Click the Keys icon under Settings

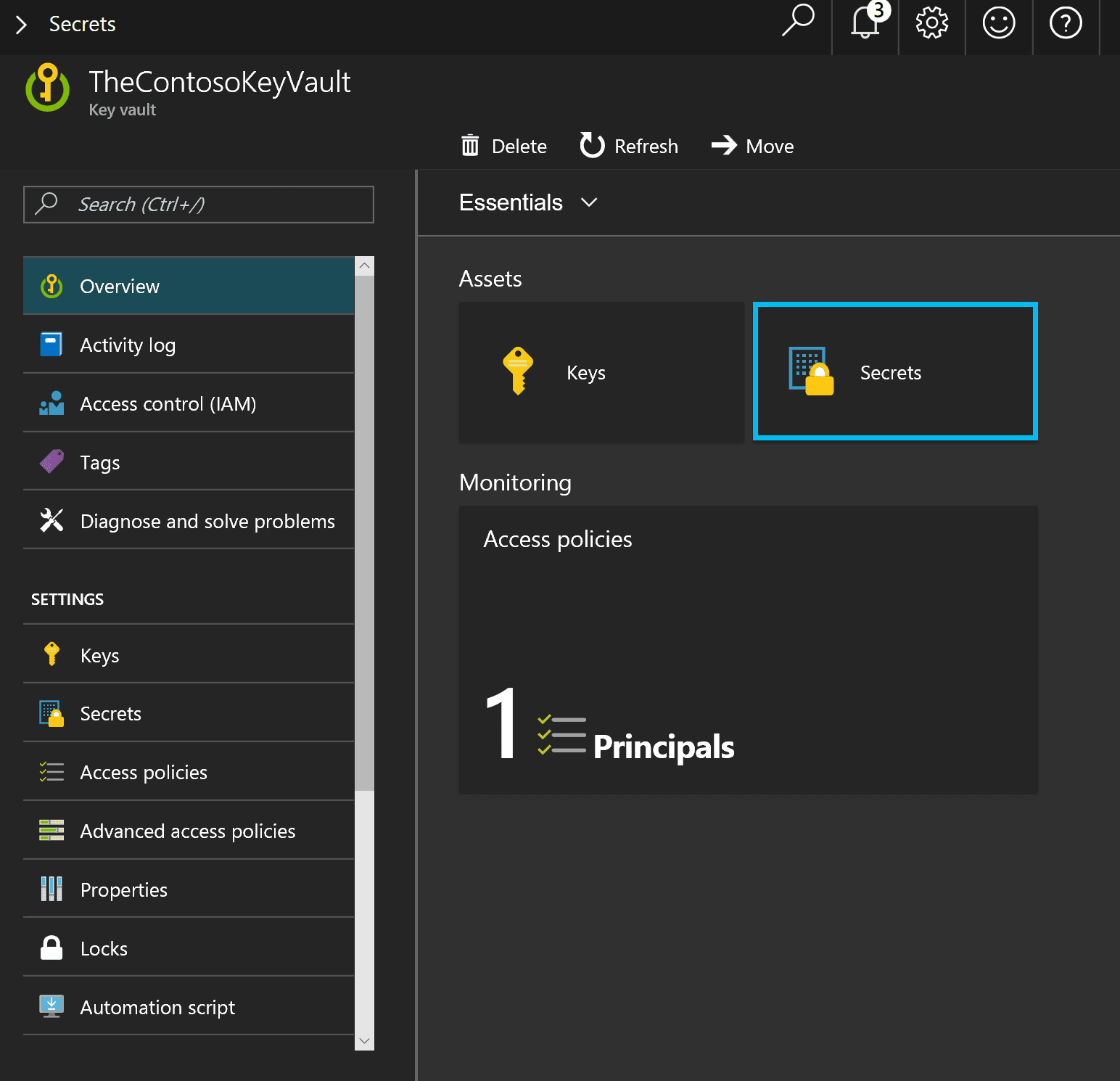pos(52,654)
